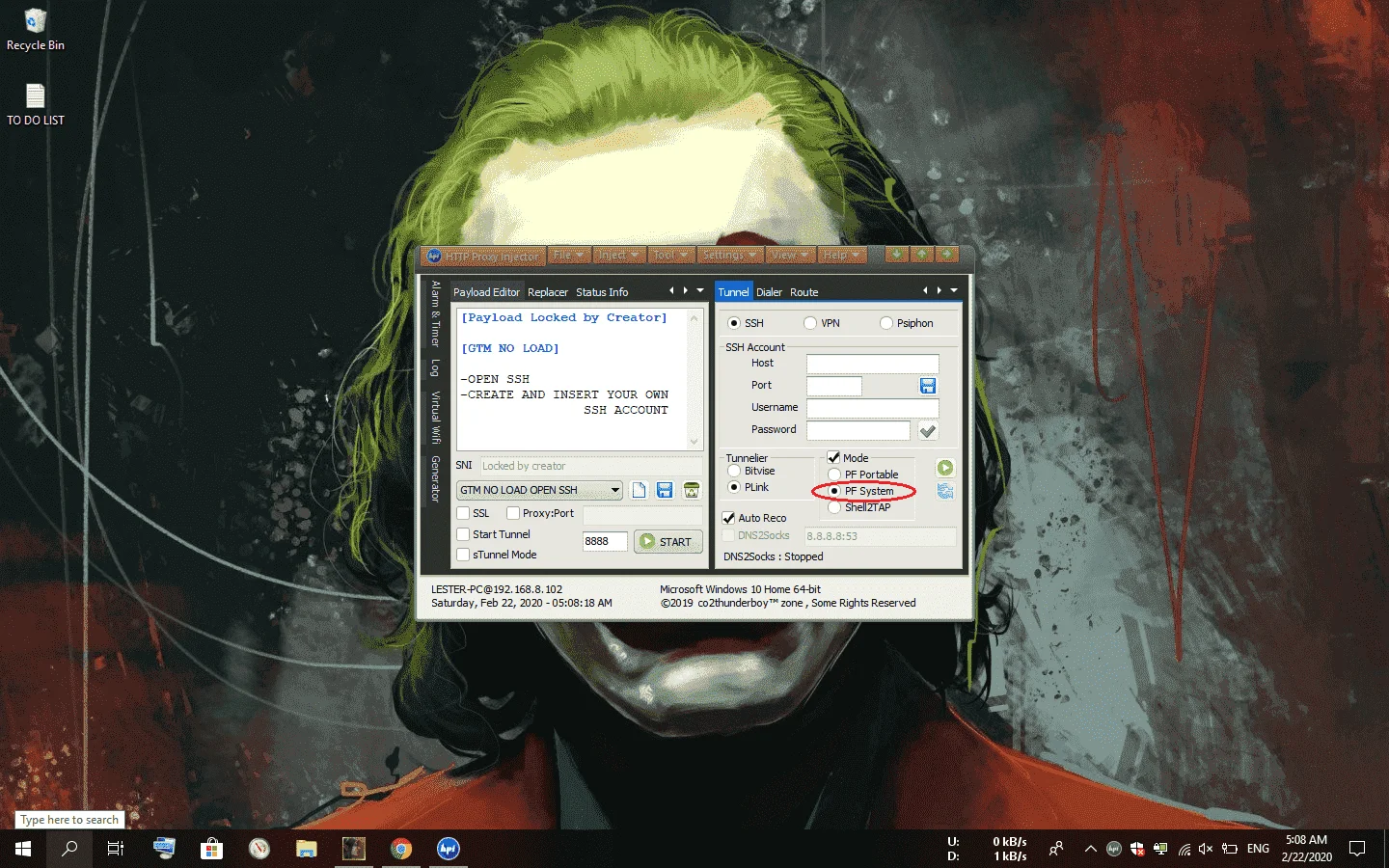Switch to the Tunnel tab
Viewport: 1389px width, 868px height.
733,292
